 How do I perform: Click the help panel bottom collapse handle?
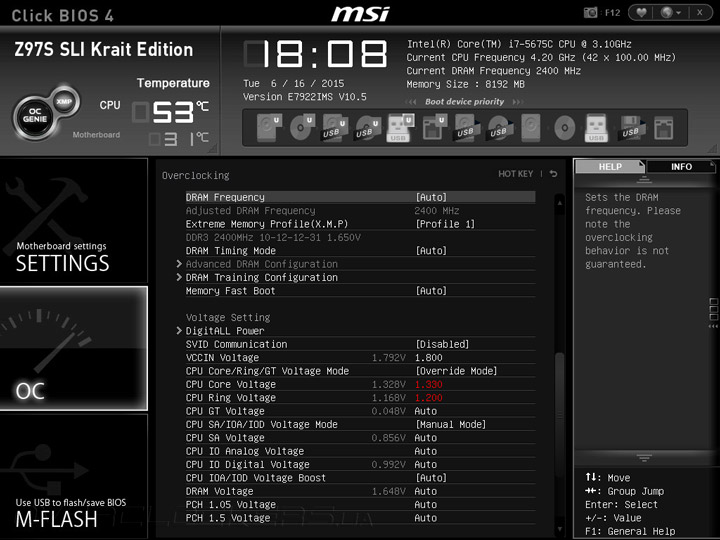(x=644, y=458)
